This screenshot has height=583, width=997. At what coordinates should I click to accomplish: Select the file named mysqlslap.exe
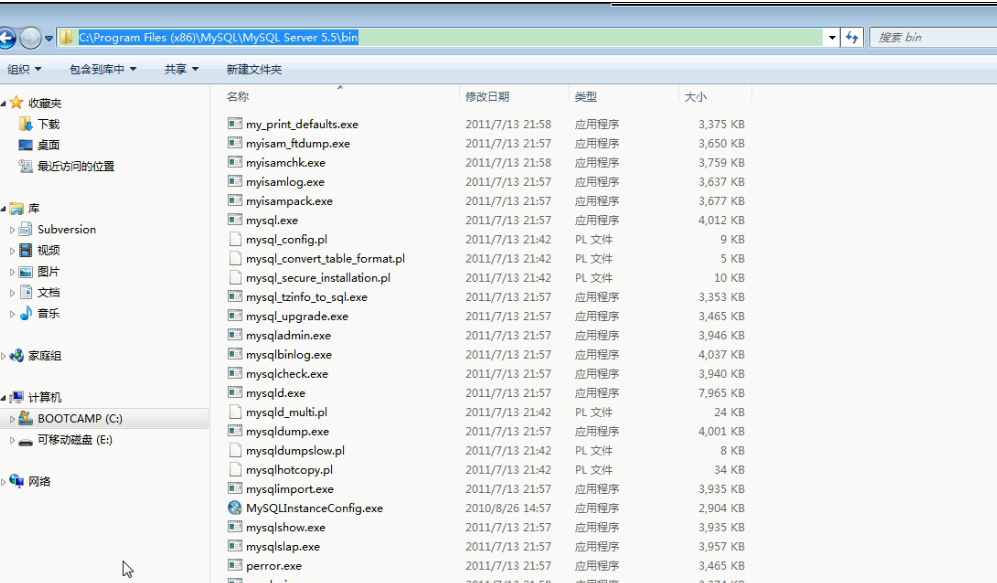pos(283,546)
